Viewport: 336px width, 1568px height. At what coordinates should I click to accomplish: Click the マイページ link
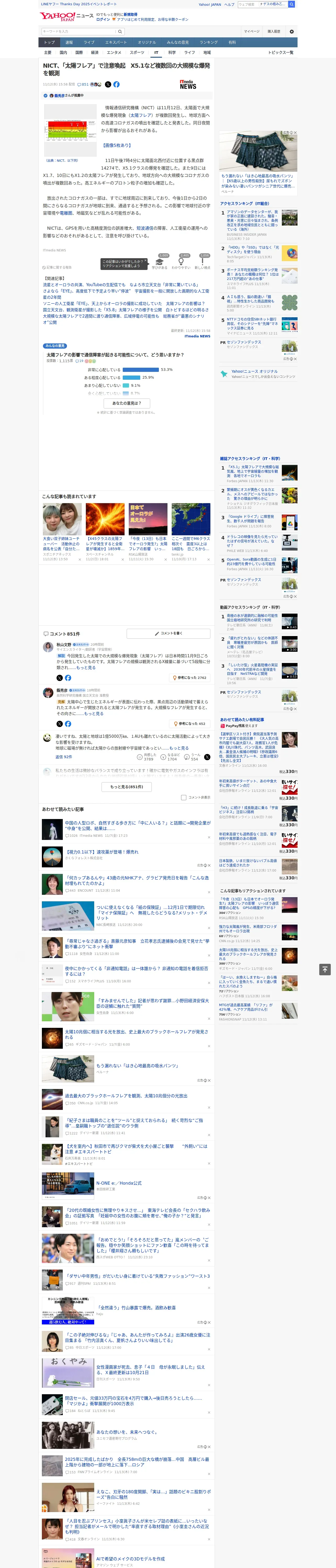tap(251, 32)
